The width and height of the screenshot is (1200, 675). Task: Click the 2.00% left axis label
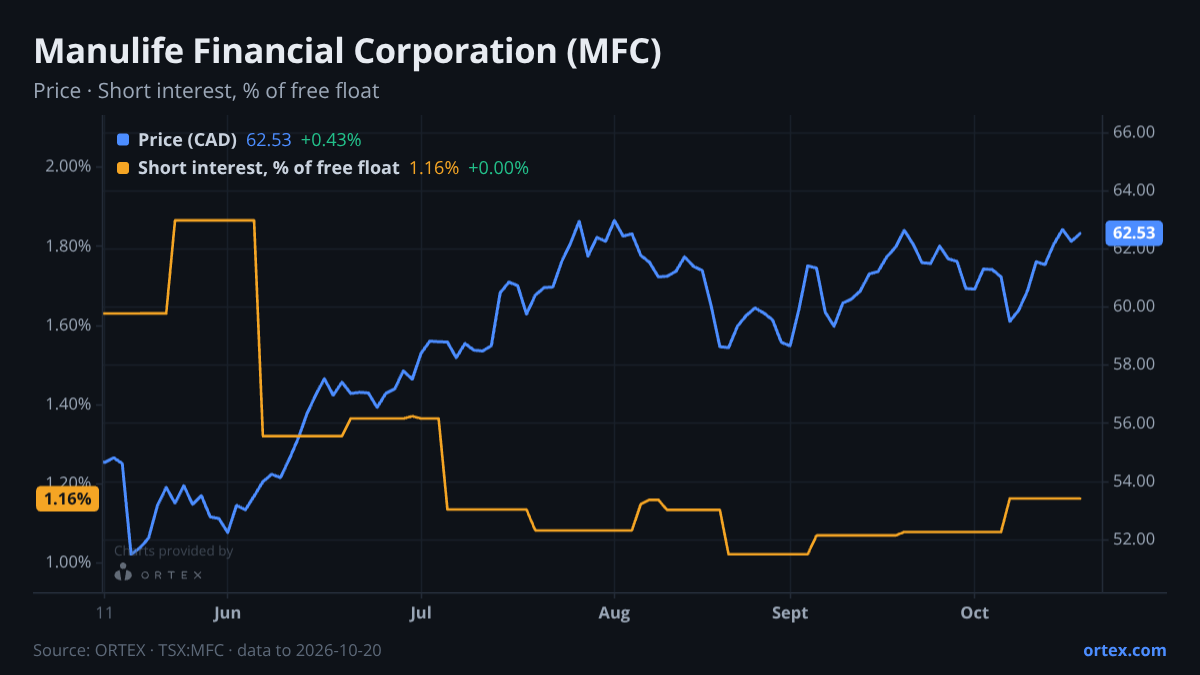point(68,166)
